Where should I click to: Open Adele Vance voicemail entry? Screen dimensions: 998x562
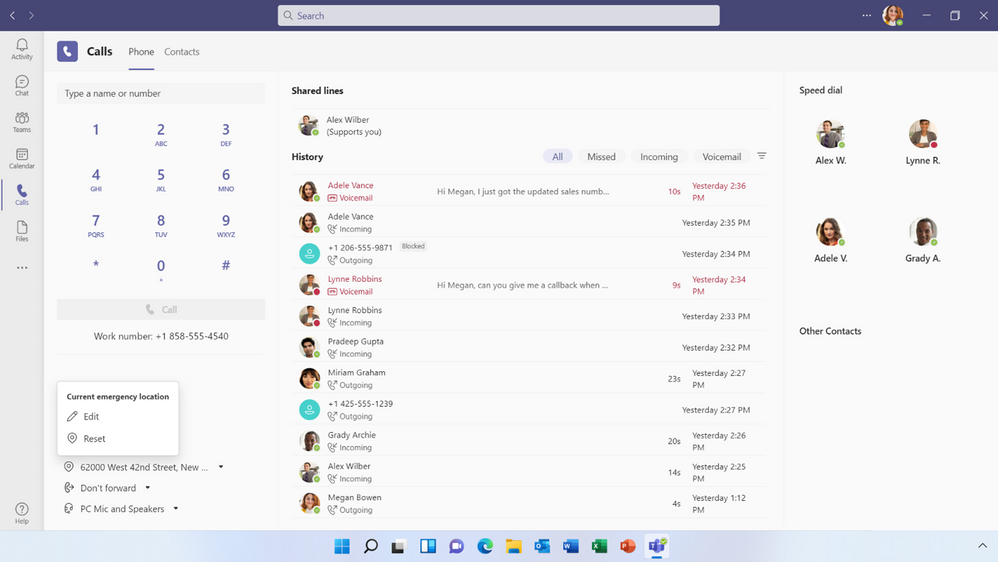530,191
